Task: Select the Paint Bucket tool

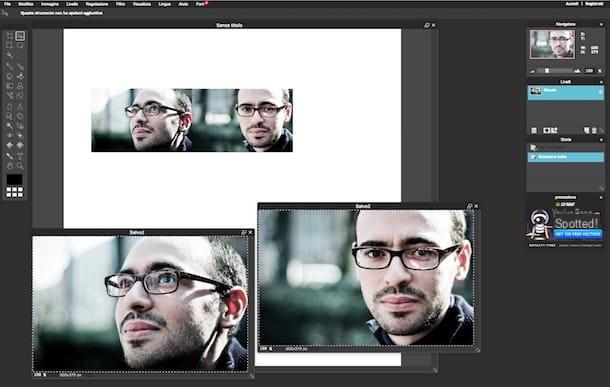Action: (20, 76)
